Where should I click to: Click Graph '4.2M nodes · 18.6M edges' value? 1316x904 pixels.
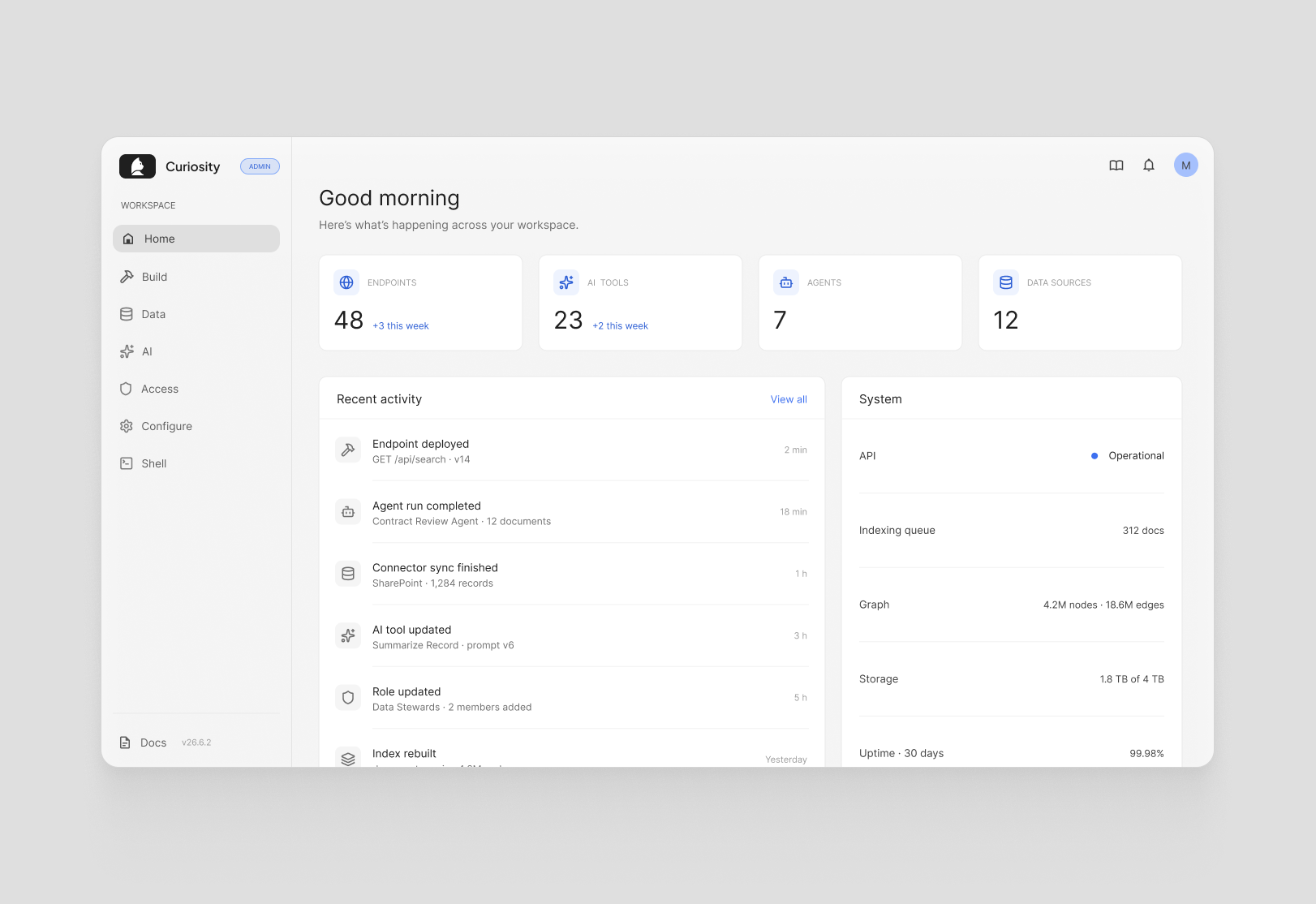[x=1103, y=605]
